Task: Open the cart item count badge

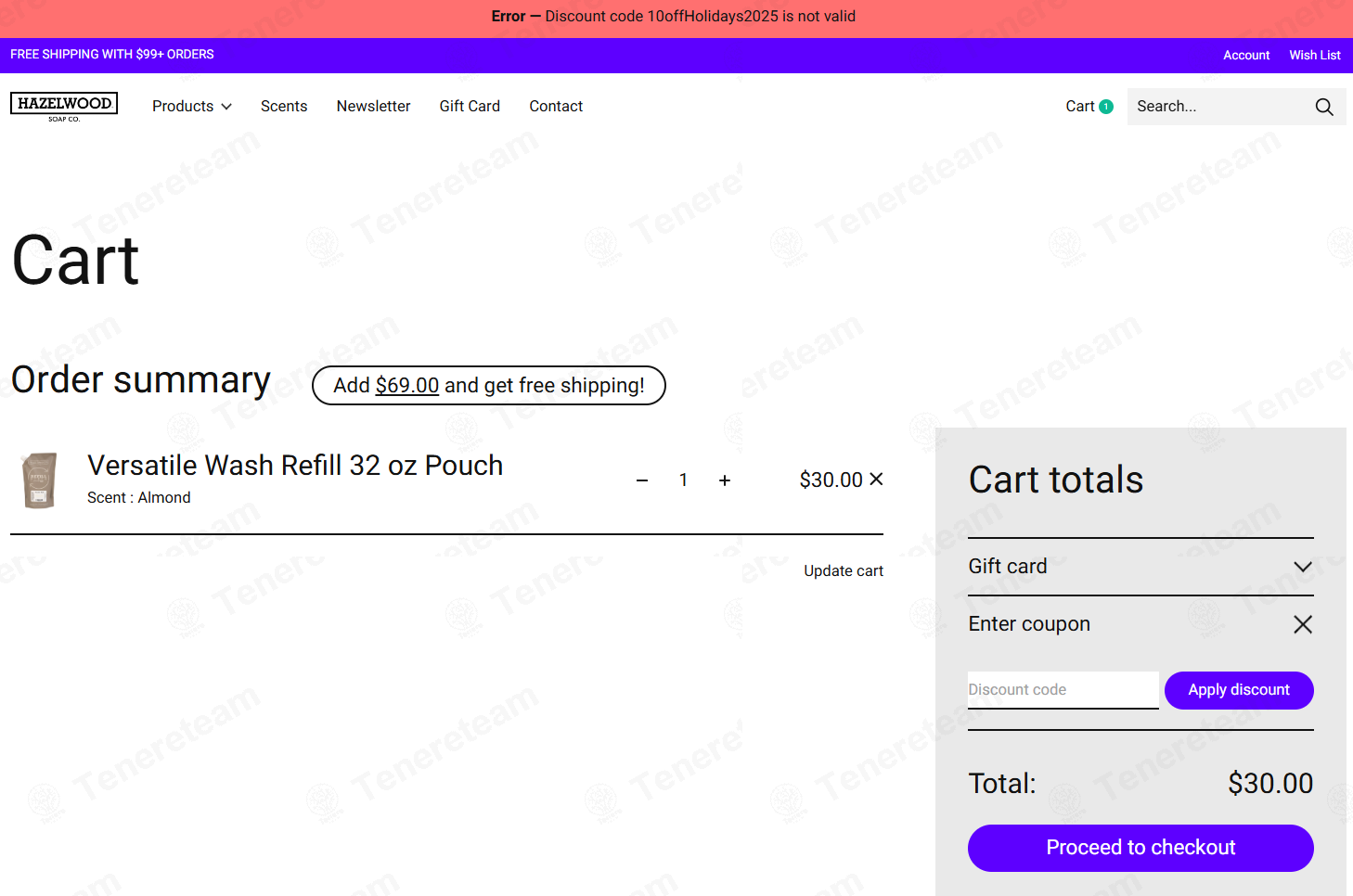Action: (x=1106, y=107)
